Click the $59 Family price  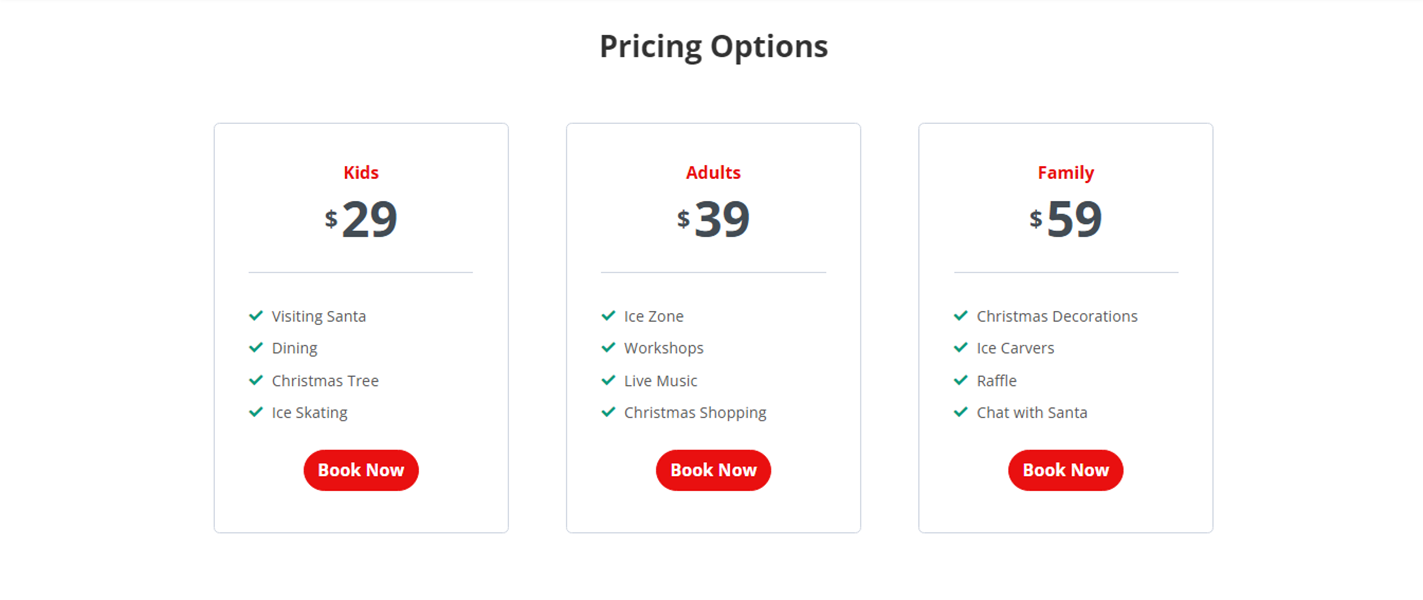(x=1066, y=220)
